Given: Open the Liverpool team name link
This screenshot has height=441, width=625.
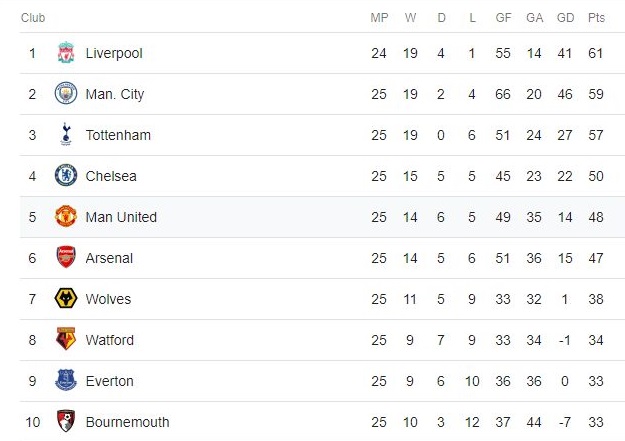Looking at the screenshot, I should pos(113,53).
